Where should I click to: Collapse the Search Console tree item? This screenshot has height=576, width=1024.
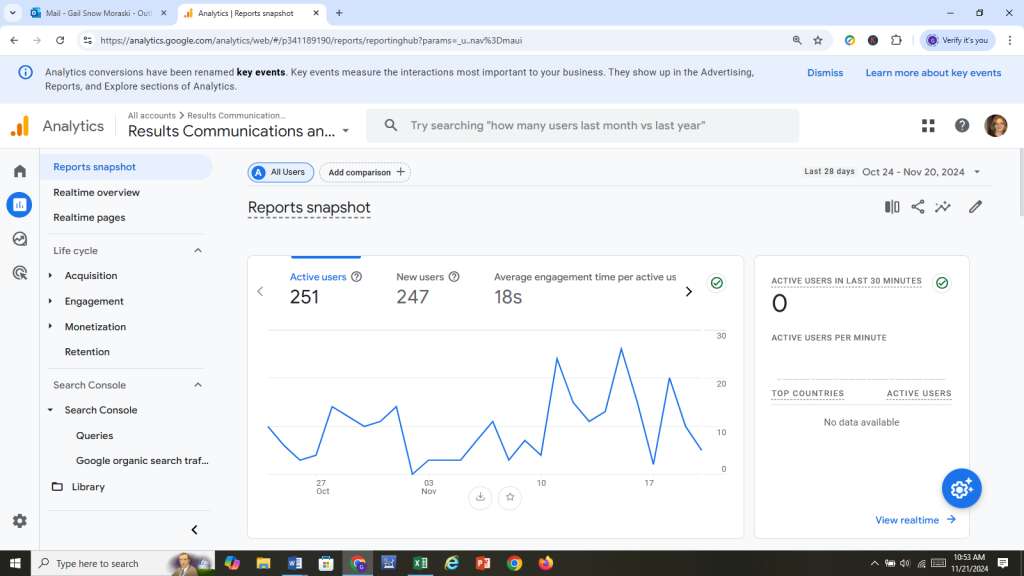click(50, 410)
